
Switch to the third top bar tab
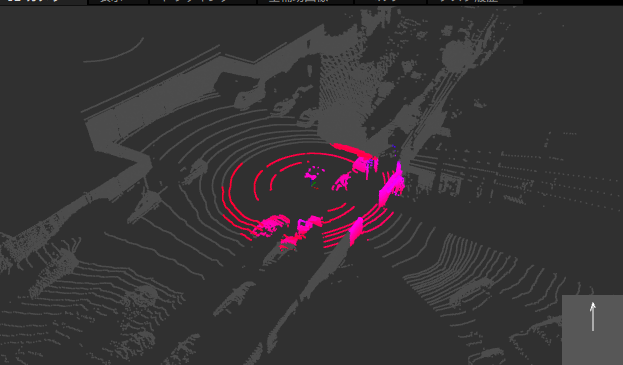click(203, 2)
